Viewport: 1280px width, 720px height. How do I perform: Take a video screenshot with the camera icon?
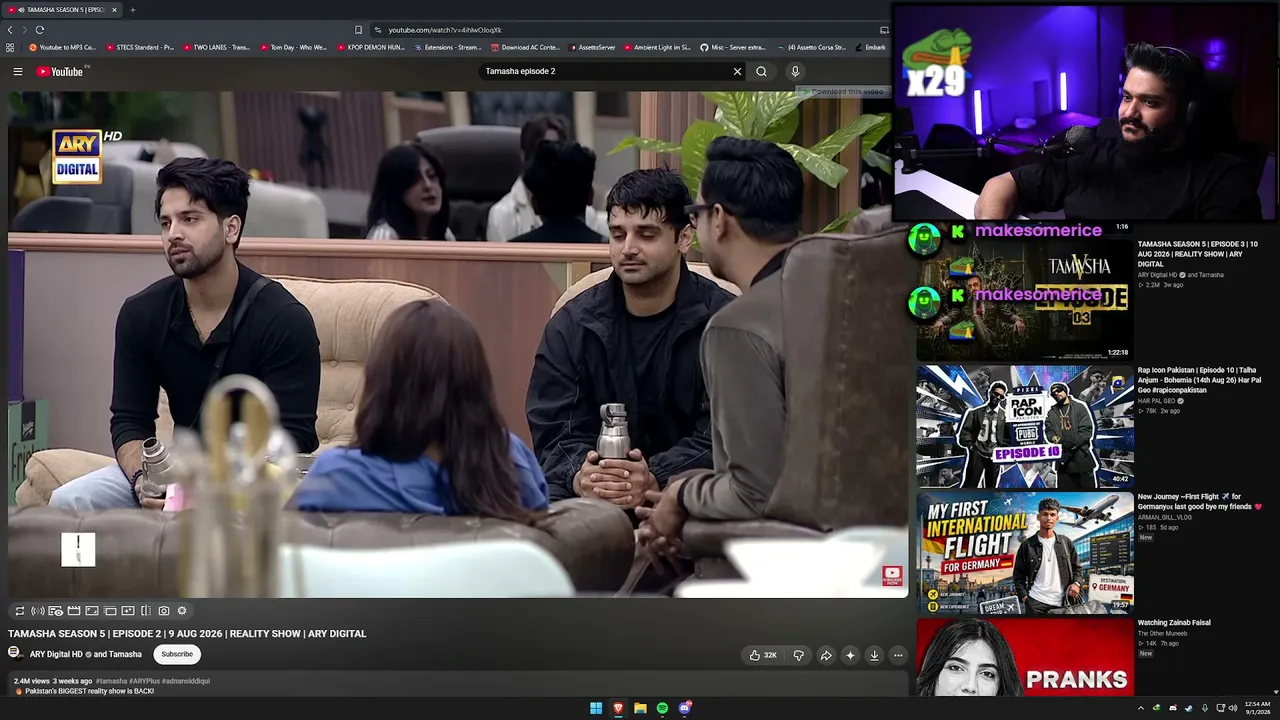pos(164,611)
